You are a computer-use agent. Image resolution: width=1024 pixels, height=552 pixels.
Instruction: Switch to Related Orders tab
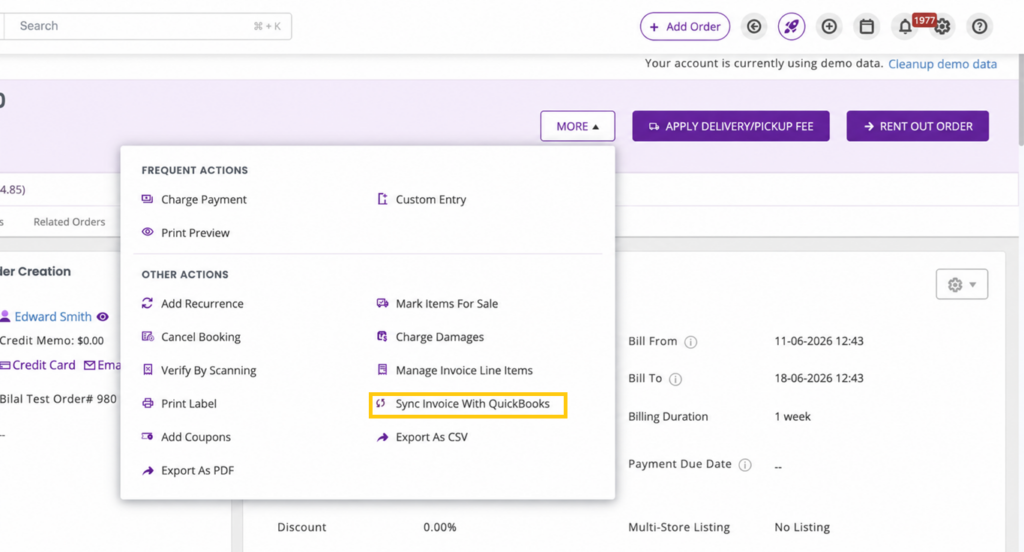69,222
